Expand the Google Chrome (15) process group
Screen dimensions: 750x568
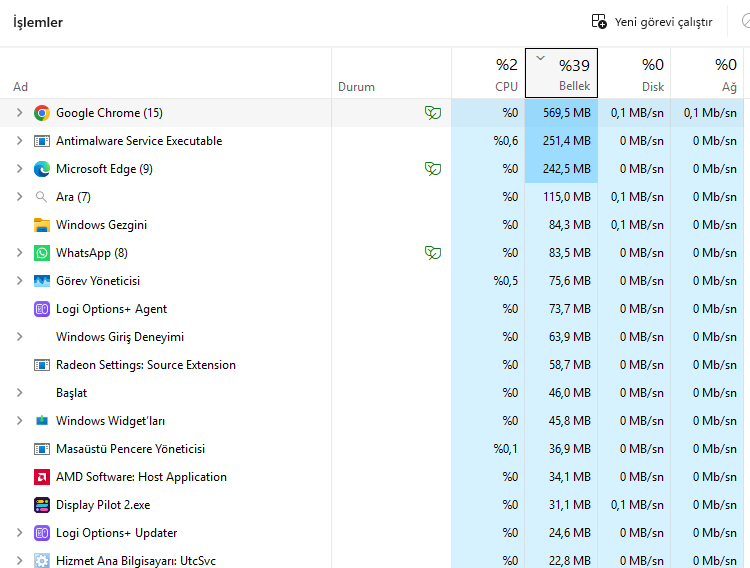click(19, 113)
